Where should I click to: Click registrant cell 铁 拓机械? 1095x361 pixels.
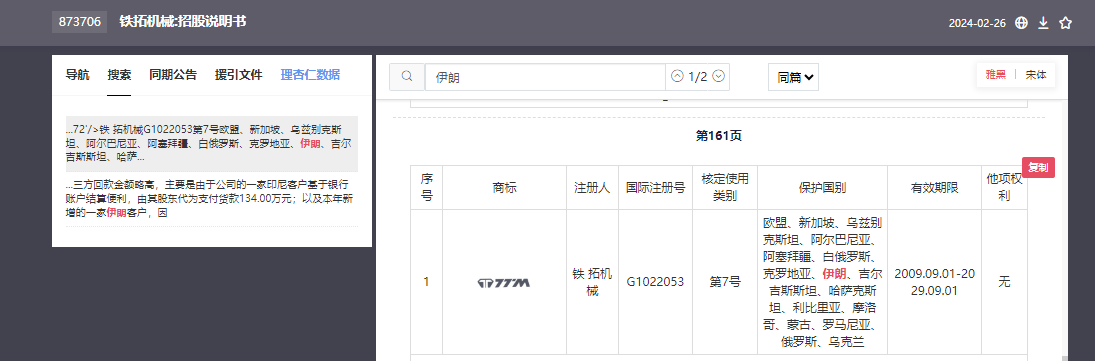point(592,282)
